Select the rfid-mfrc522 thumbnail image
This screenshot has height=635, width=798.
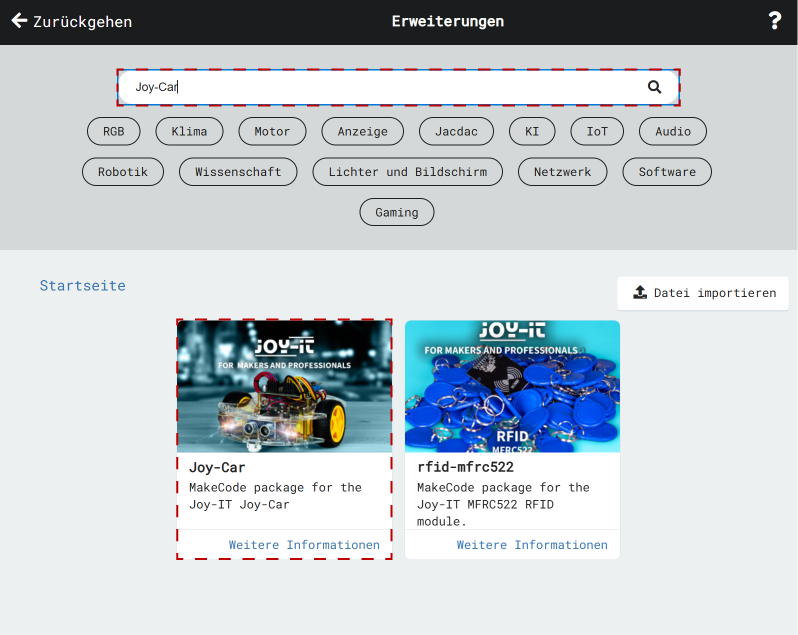pyautogui.click(x=512, y=386)
